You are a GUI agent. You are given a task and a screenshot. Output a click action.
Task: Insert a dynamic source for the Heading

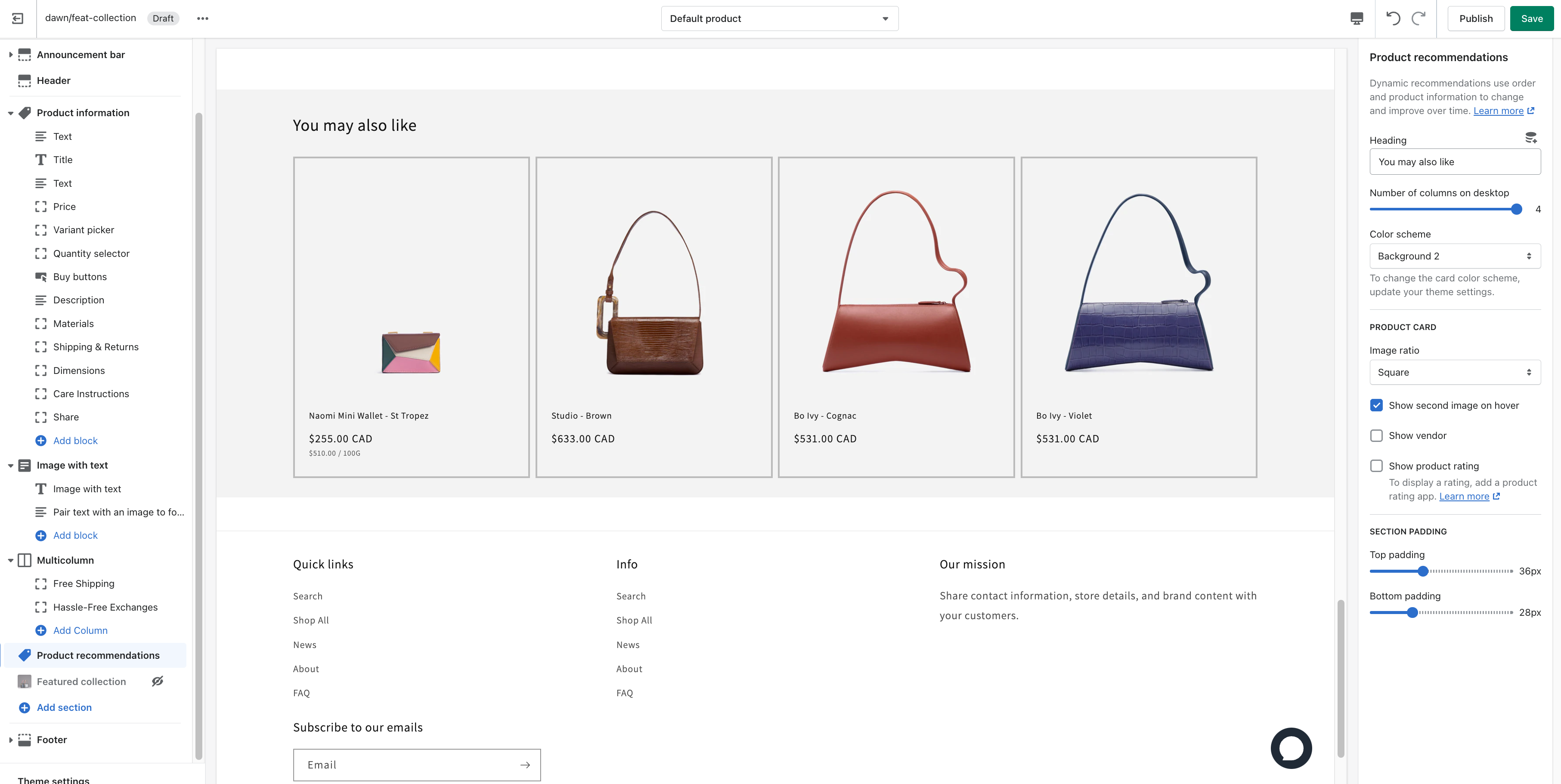pos(1531,138)
